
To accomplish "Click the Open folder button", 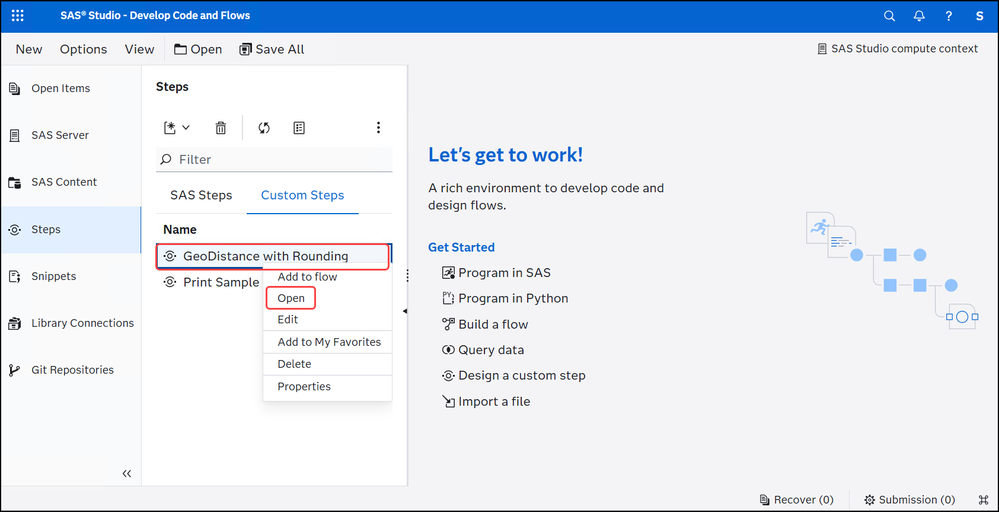I will point(198,49).
